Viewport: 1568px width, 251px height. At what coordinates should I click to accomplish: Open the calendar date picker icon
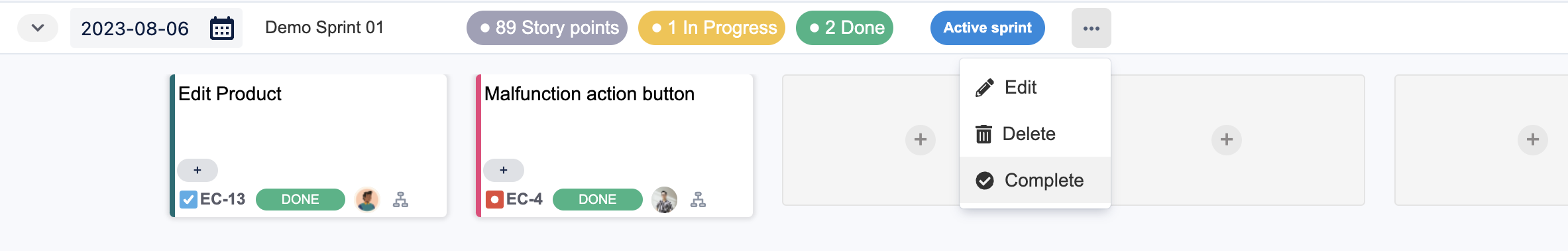[222, 29]
